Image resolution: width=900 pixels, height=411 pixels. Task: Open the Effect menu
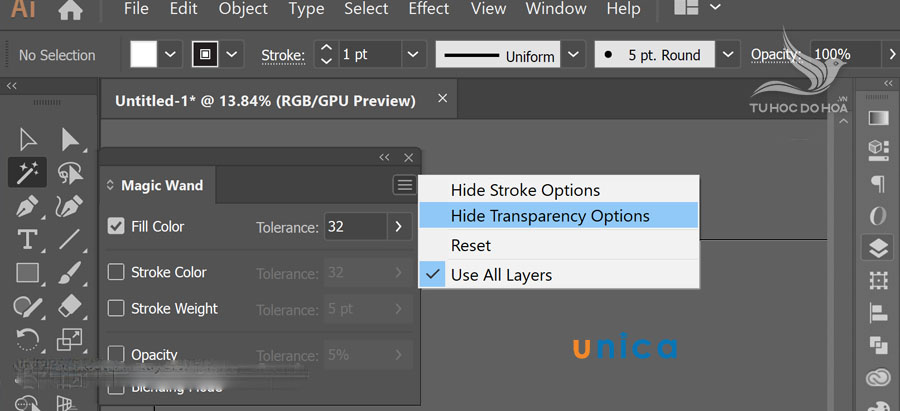[428, 9]
